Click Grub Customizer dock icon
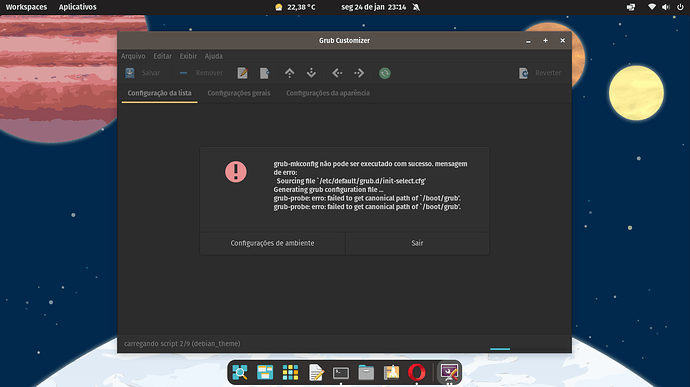 tap(449, 372)
